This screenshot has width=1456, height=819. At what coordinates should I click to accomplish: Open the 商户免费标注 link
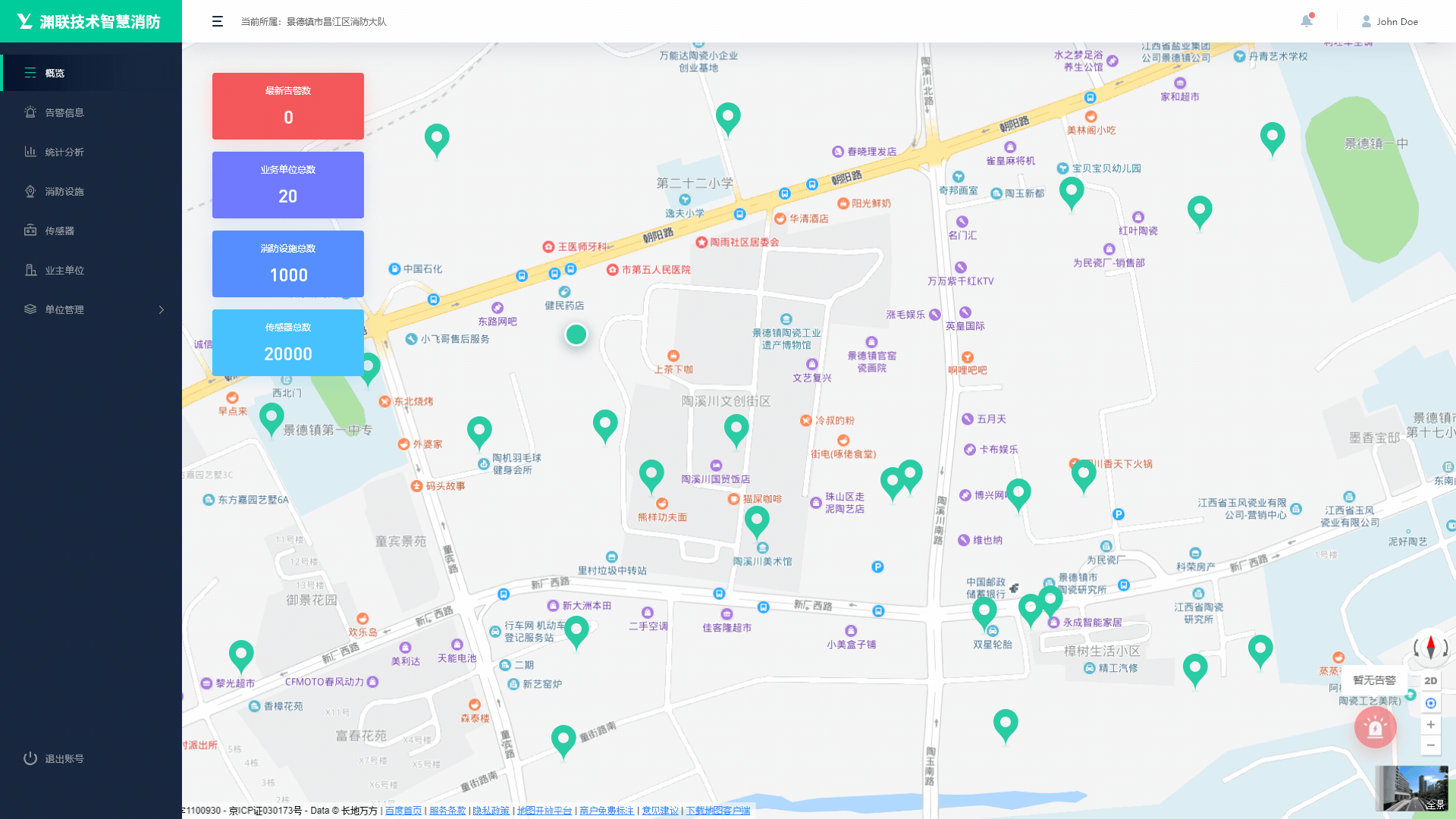pos(607,811)
